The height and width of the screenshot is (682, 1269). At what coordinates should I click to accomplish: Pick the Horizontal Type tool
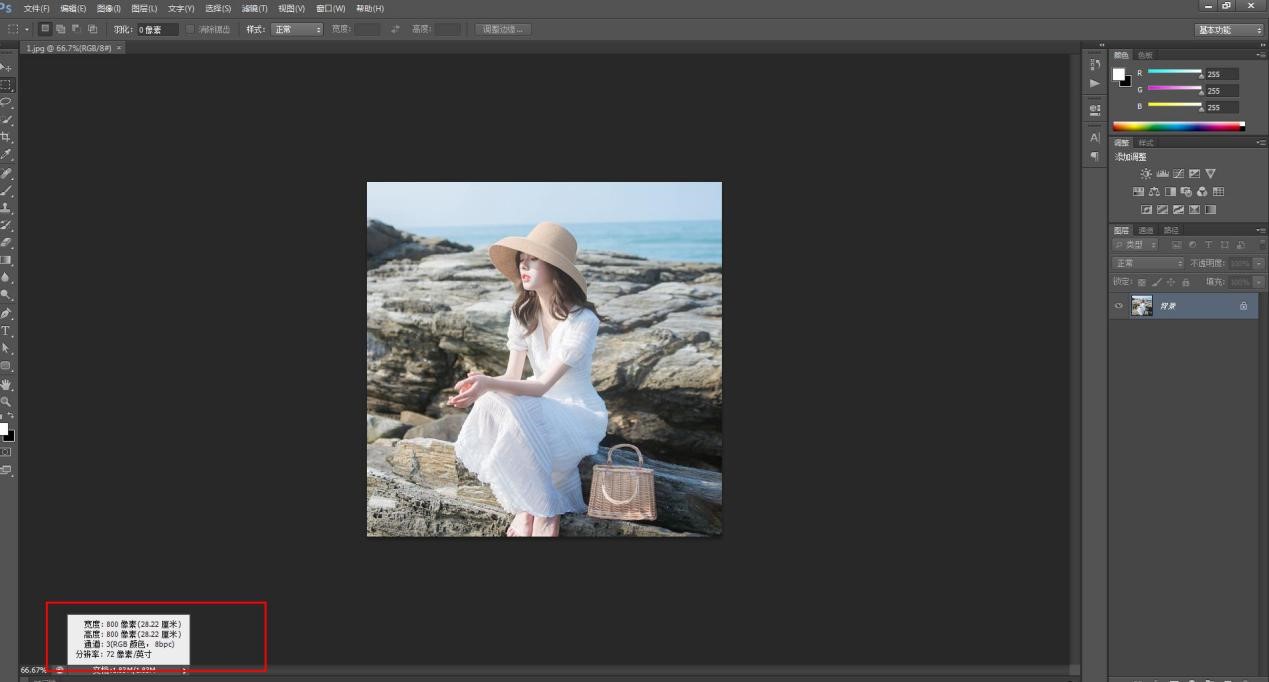(6, 330)
